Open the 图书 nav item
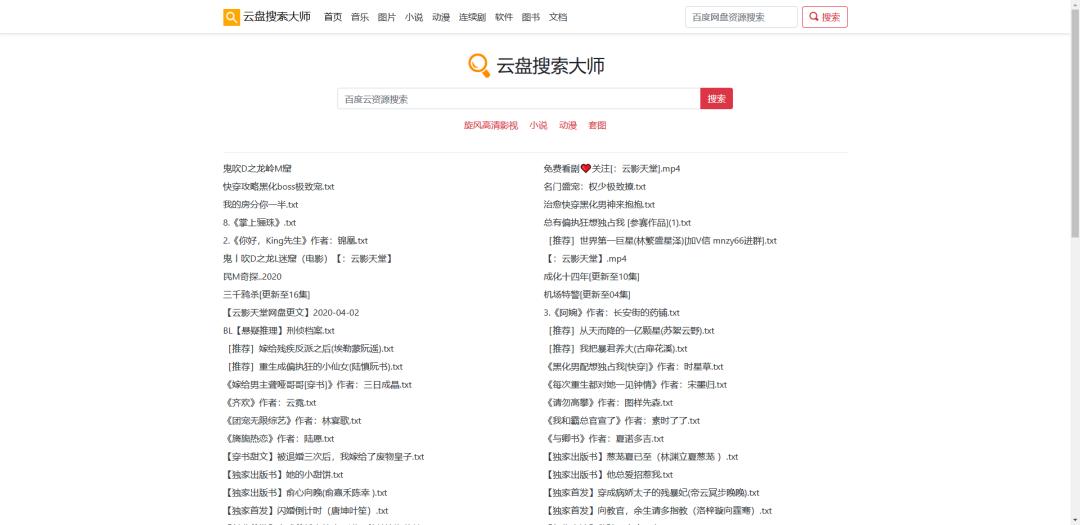The height and width of the screenshot is (525, 1080). pyautogui.click(x=531, y=17)
